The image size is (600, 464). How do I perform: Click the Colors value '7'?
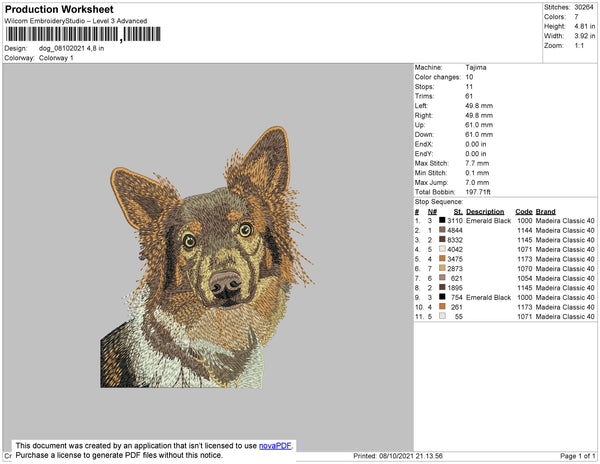[576, 17]
